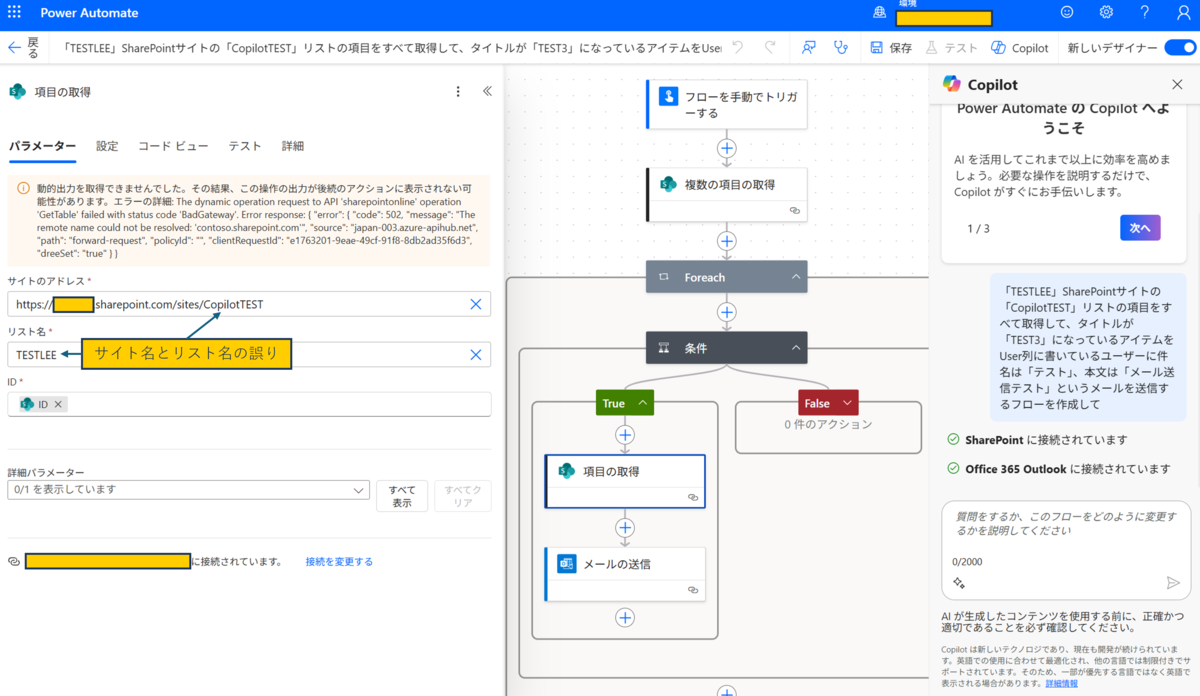This screenshot has height=696, width=1200.
Task: Select the メールの送信 action card
Action: pos(625,574)
